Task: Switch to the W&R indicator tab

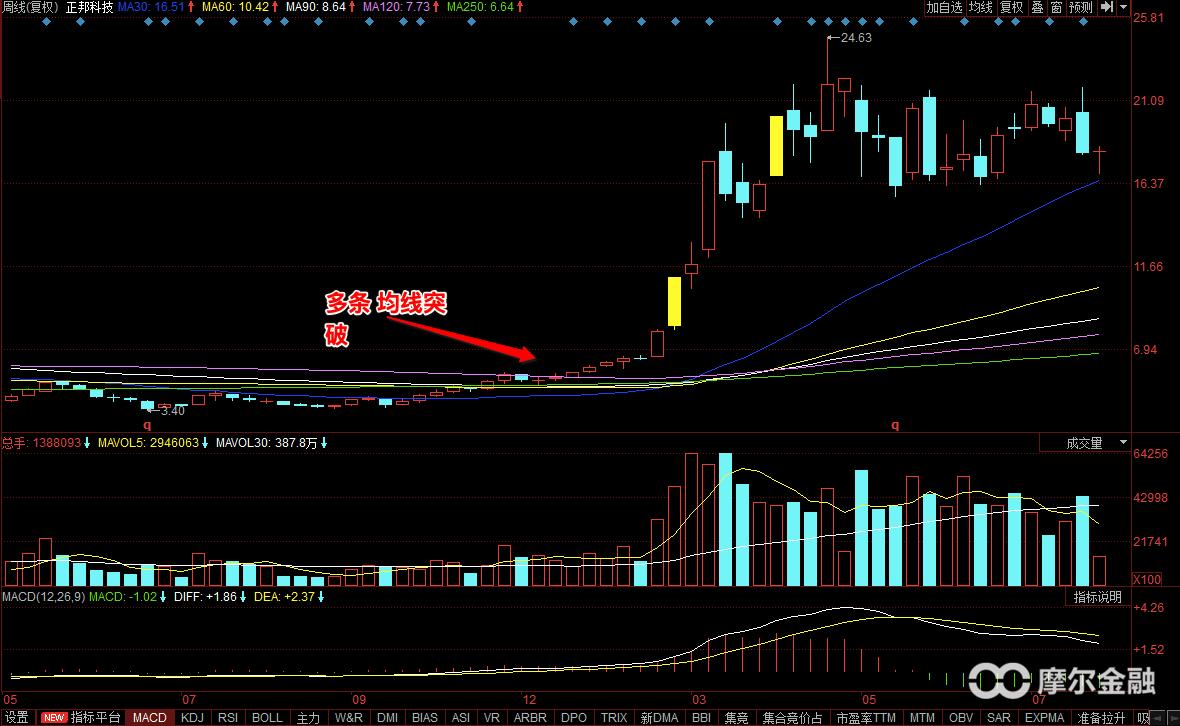Action: pyautogui.click(x=348, y=718)
